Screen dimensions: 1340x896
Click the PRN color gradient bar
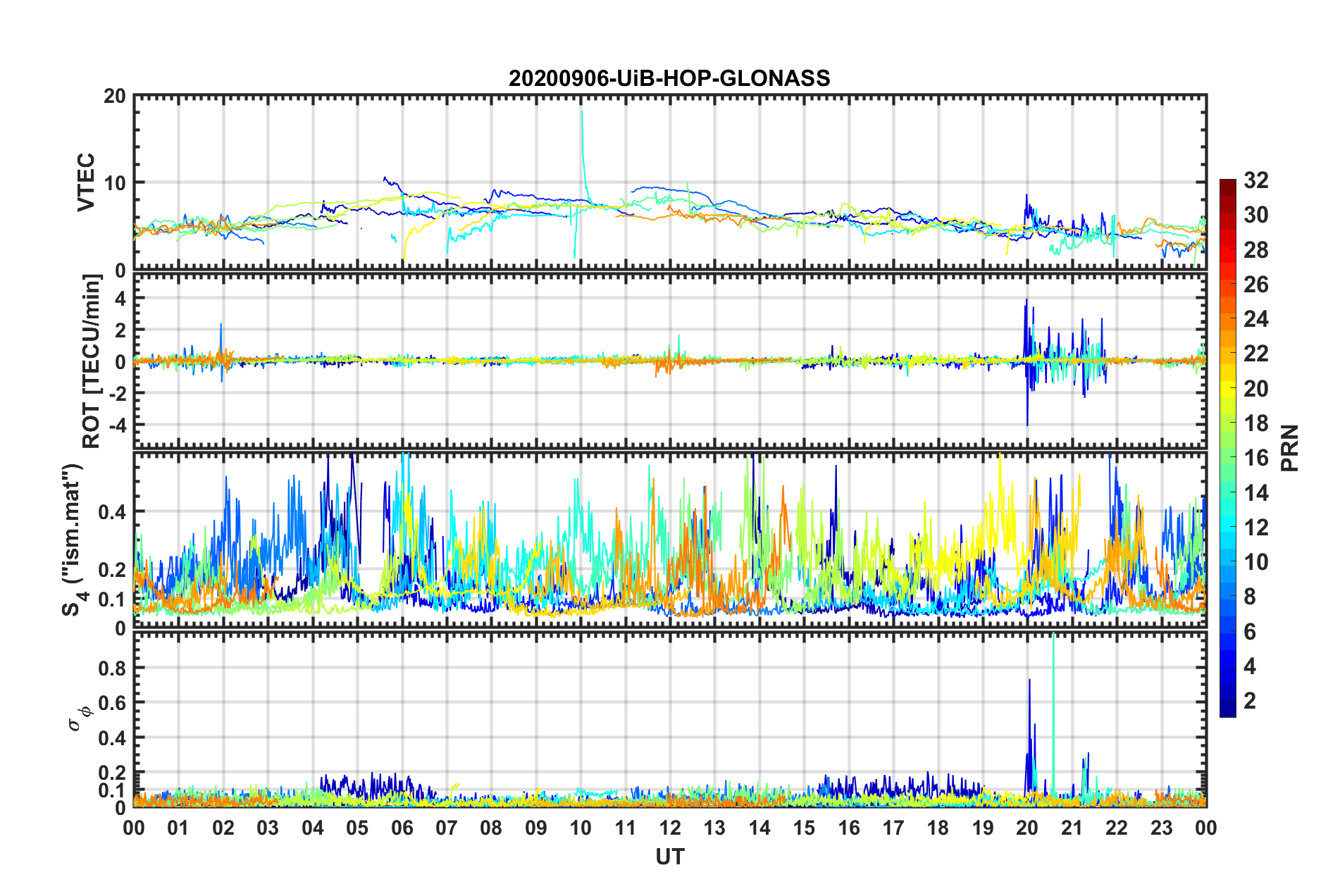coord(1228,448)
